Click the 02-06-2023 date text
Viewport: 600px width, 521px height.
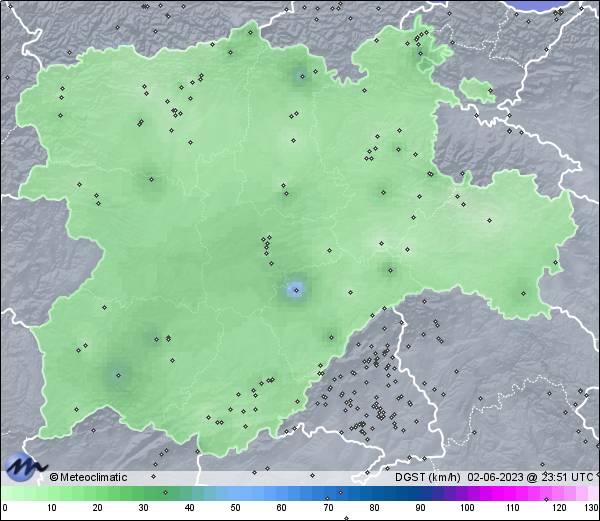(495, 477)
